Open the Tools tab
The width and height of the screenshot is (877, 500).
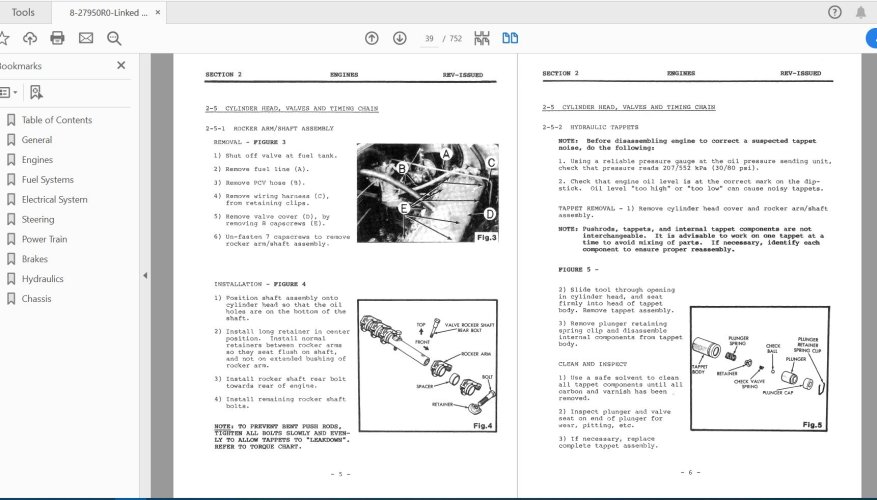(23, 12)
